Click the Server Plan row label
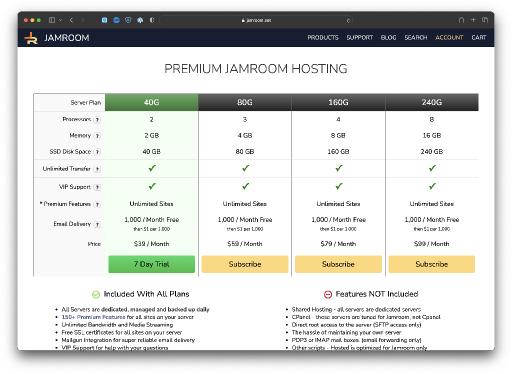Screen dimensions: 512x374 (x=86, y=102)
